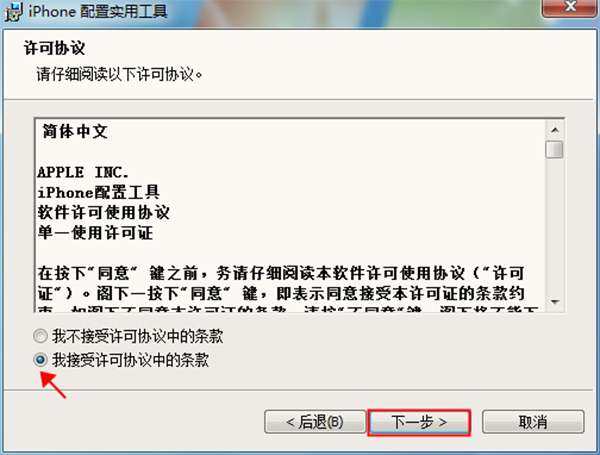This screenshot has height=455, width=600.
Task: Click the license scrollbar up arrow
Action: [554, 130]
